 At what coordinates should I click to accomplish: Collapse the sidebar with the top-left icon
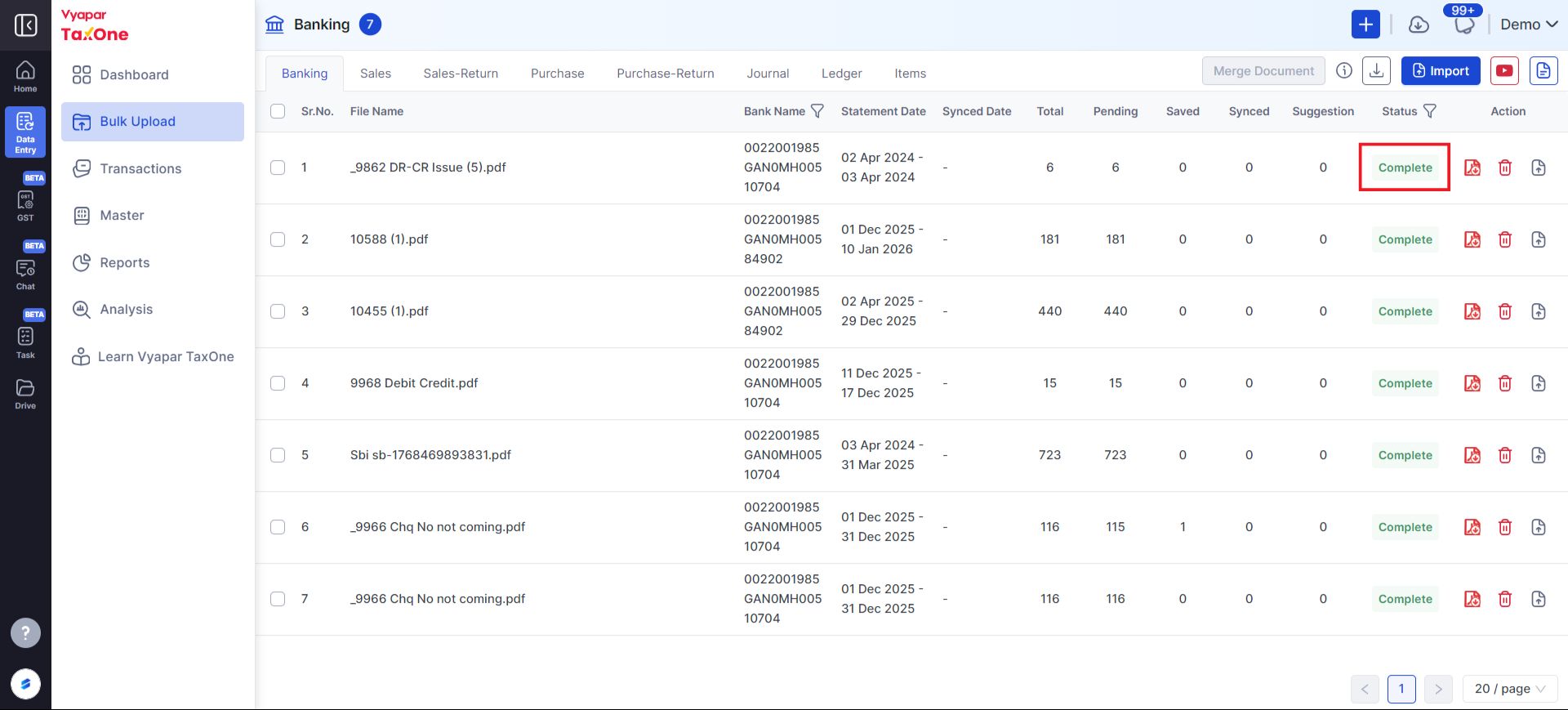[25, 25]
